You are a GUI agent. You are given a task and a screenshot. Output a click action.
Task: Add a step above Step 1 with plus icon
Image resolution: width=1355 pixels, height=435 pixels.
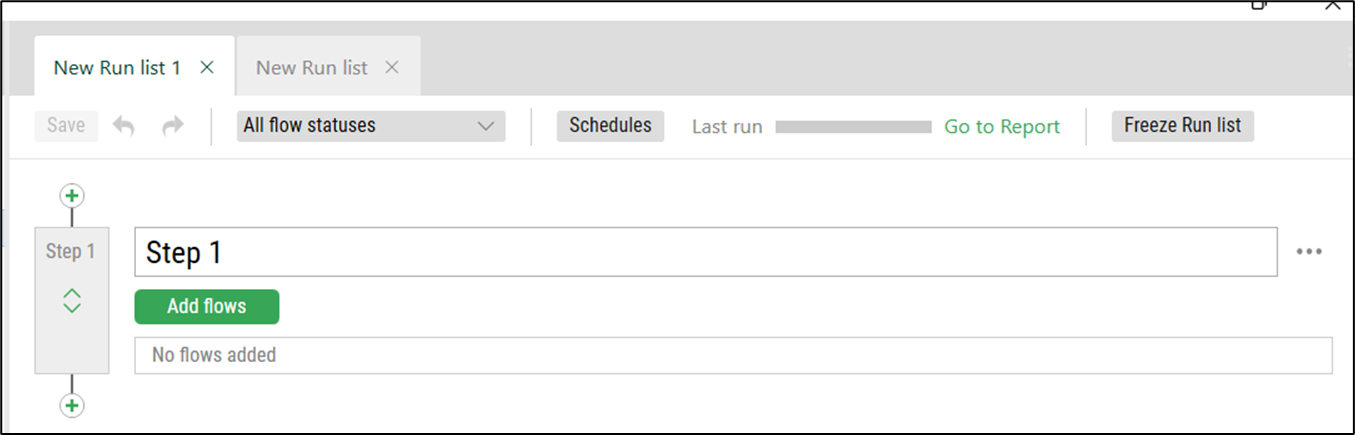click(72, 195)
